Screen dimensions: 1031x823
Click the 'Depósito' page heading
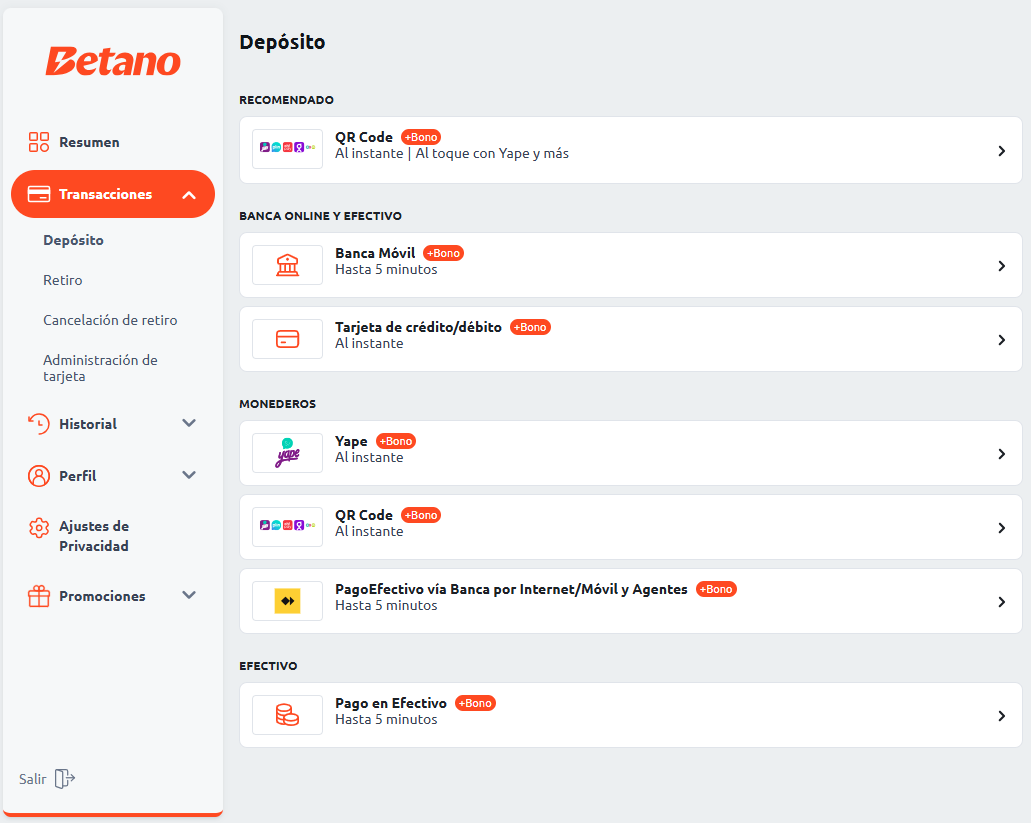(282, 42)
